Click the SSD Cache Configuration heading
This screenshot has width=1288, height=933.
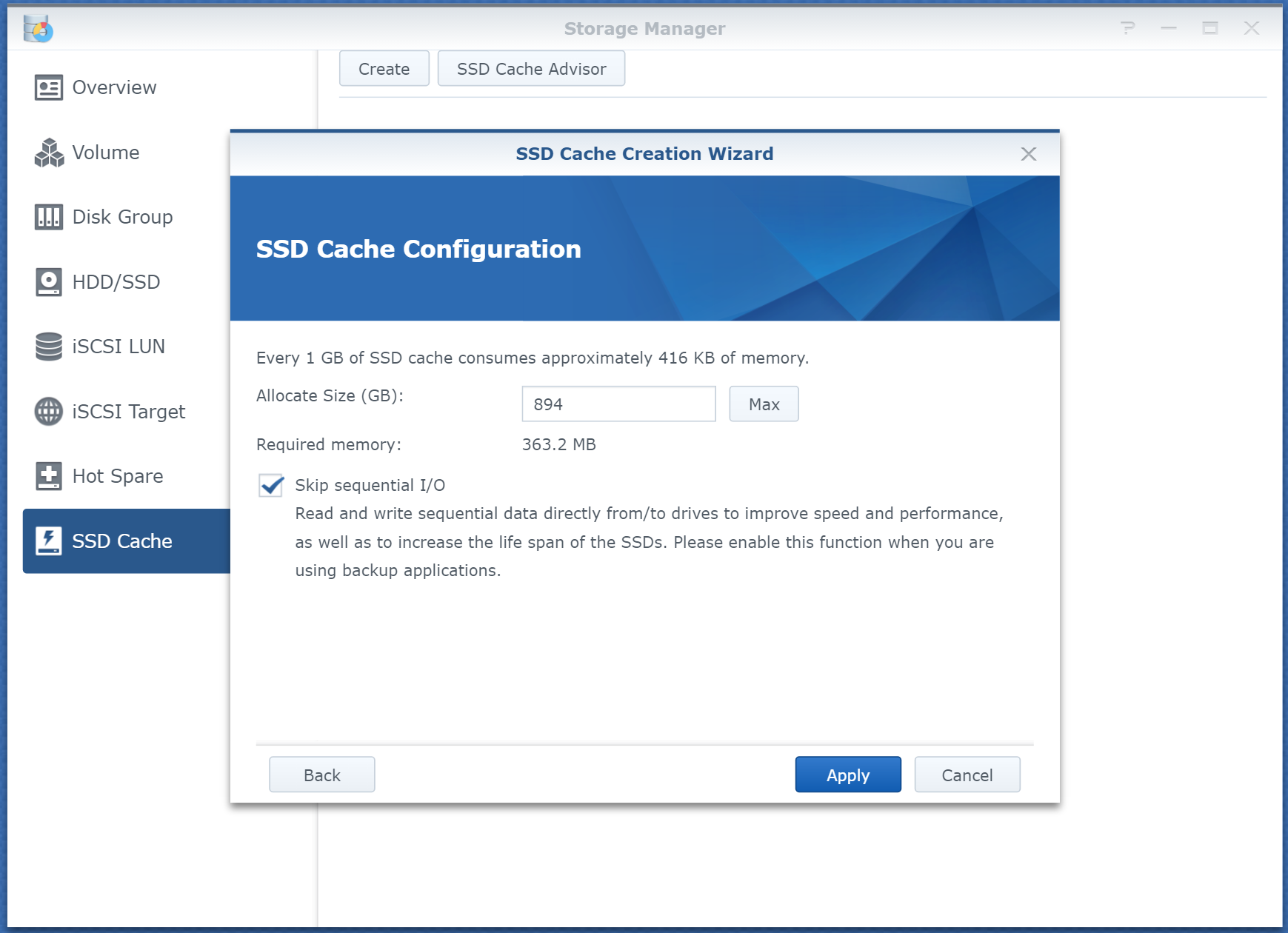(x=418, y=250)
